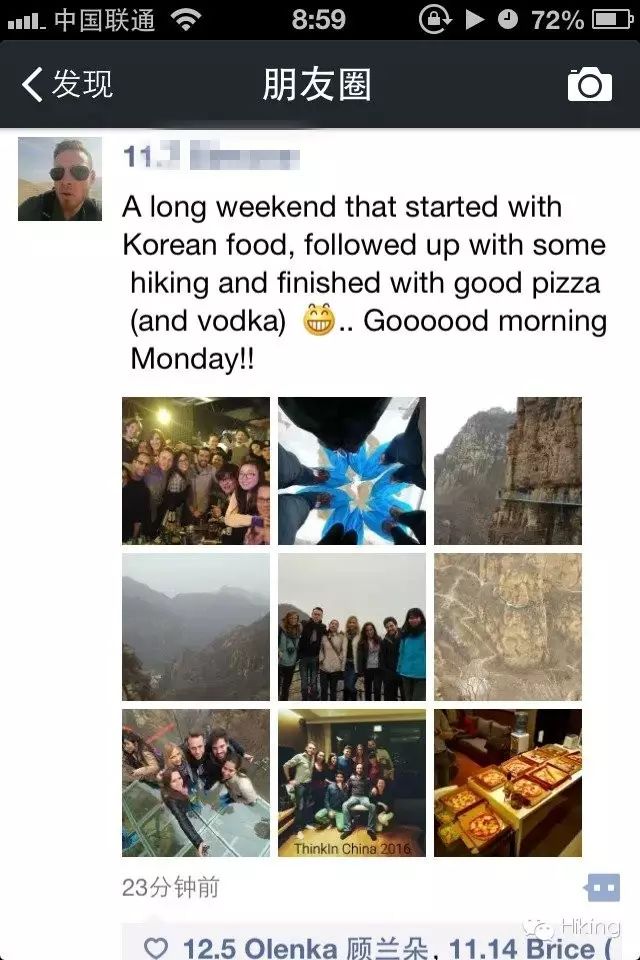View the cliffside walkway photo
The image size is (640, 960).
coord(508,471)
